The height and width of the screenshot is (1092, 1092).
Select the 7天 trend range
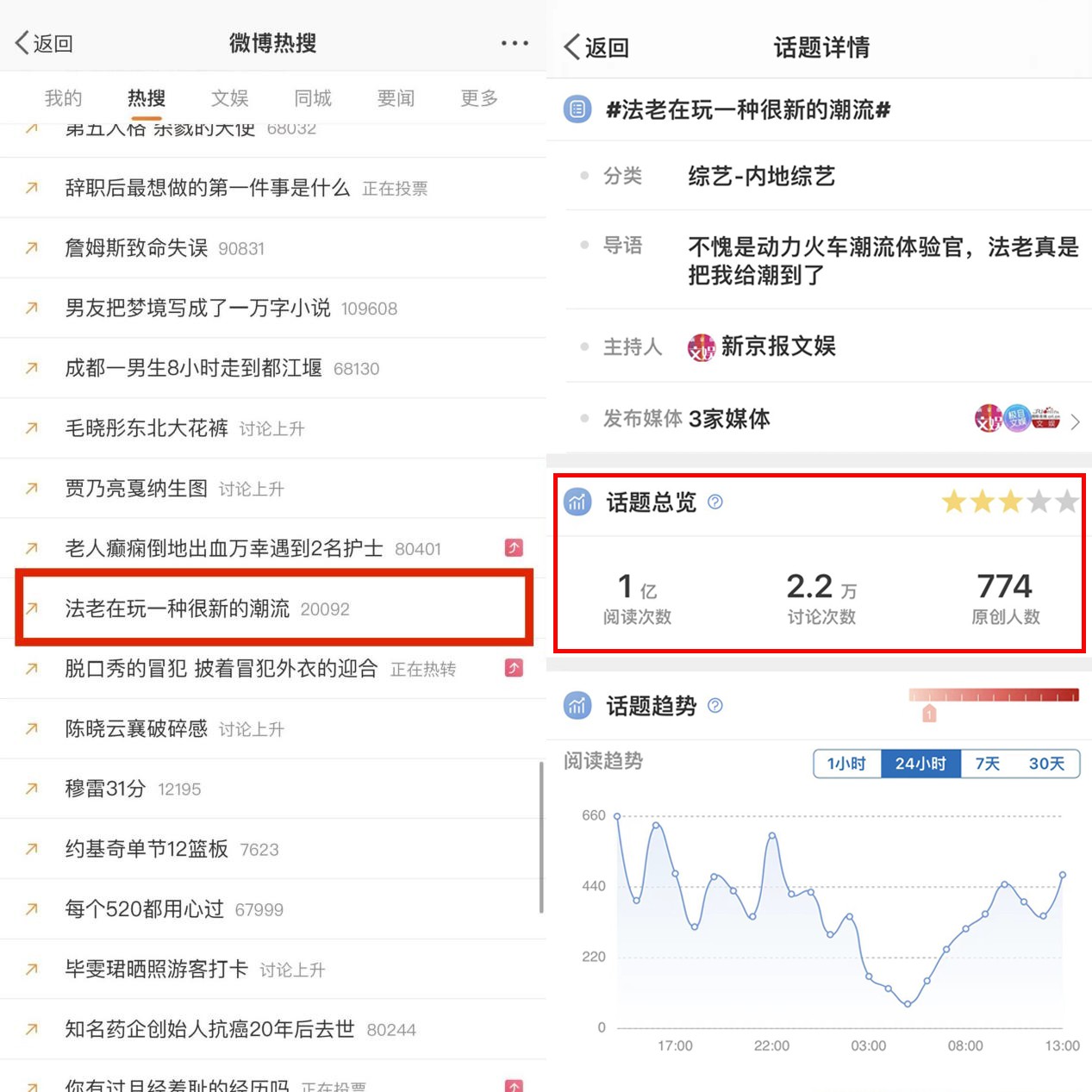point(988,764)
